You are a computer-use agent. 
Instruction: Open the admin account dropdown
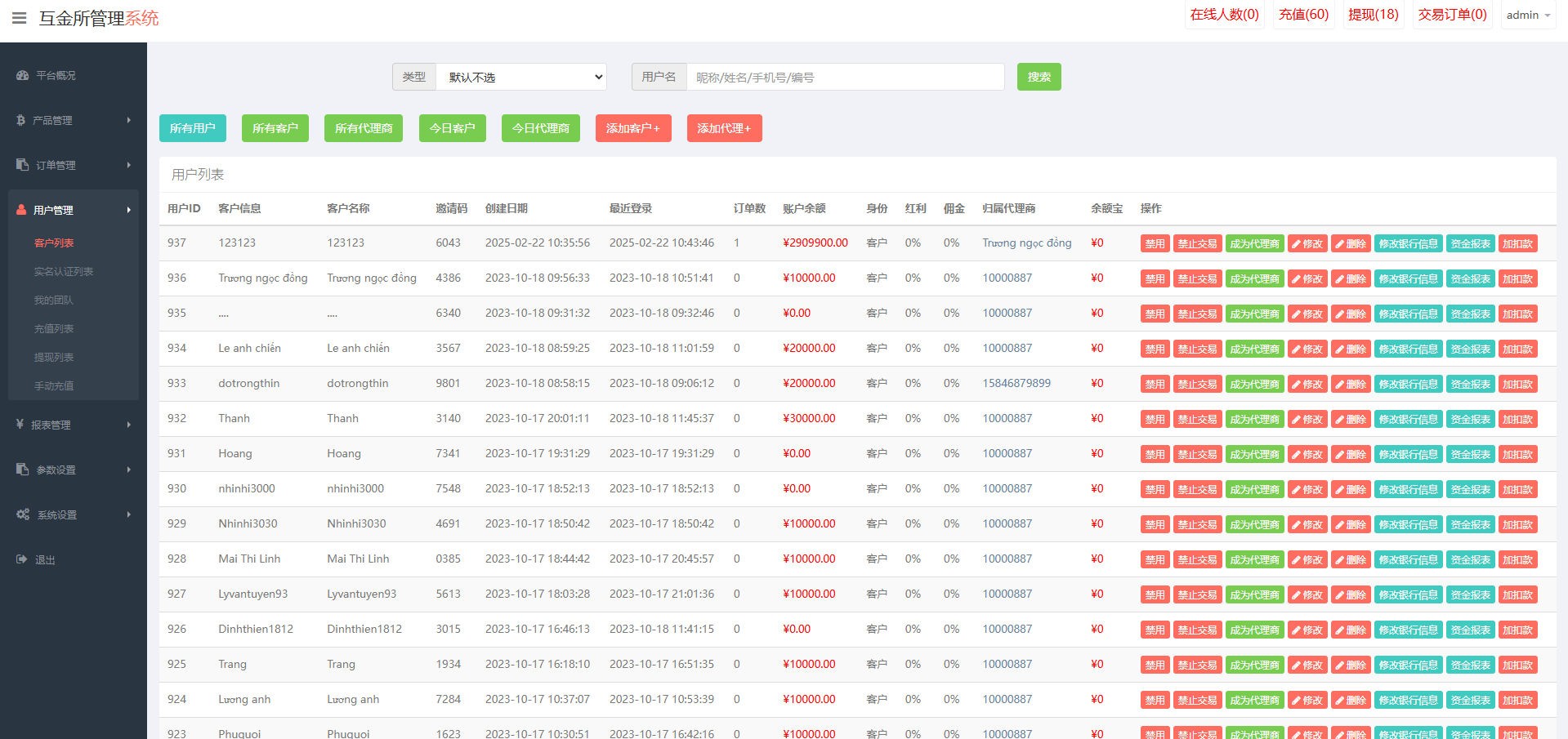[1527, 16]
